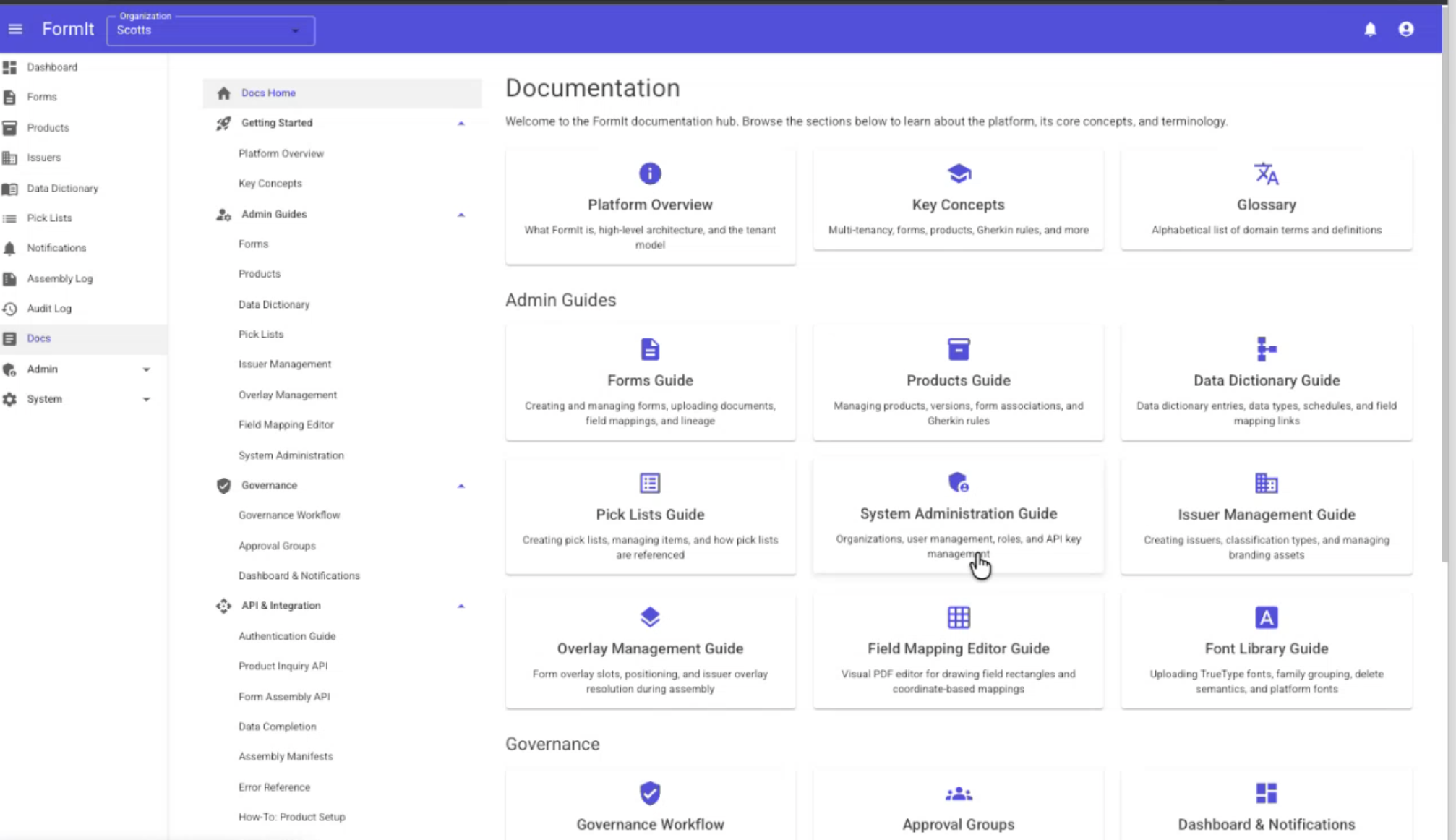Click the Issuer Management Guide building icon
The height and width of the screenshot is (840, 1456).
pyautogui.click(x=1266, y=483)
